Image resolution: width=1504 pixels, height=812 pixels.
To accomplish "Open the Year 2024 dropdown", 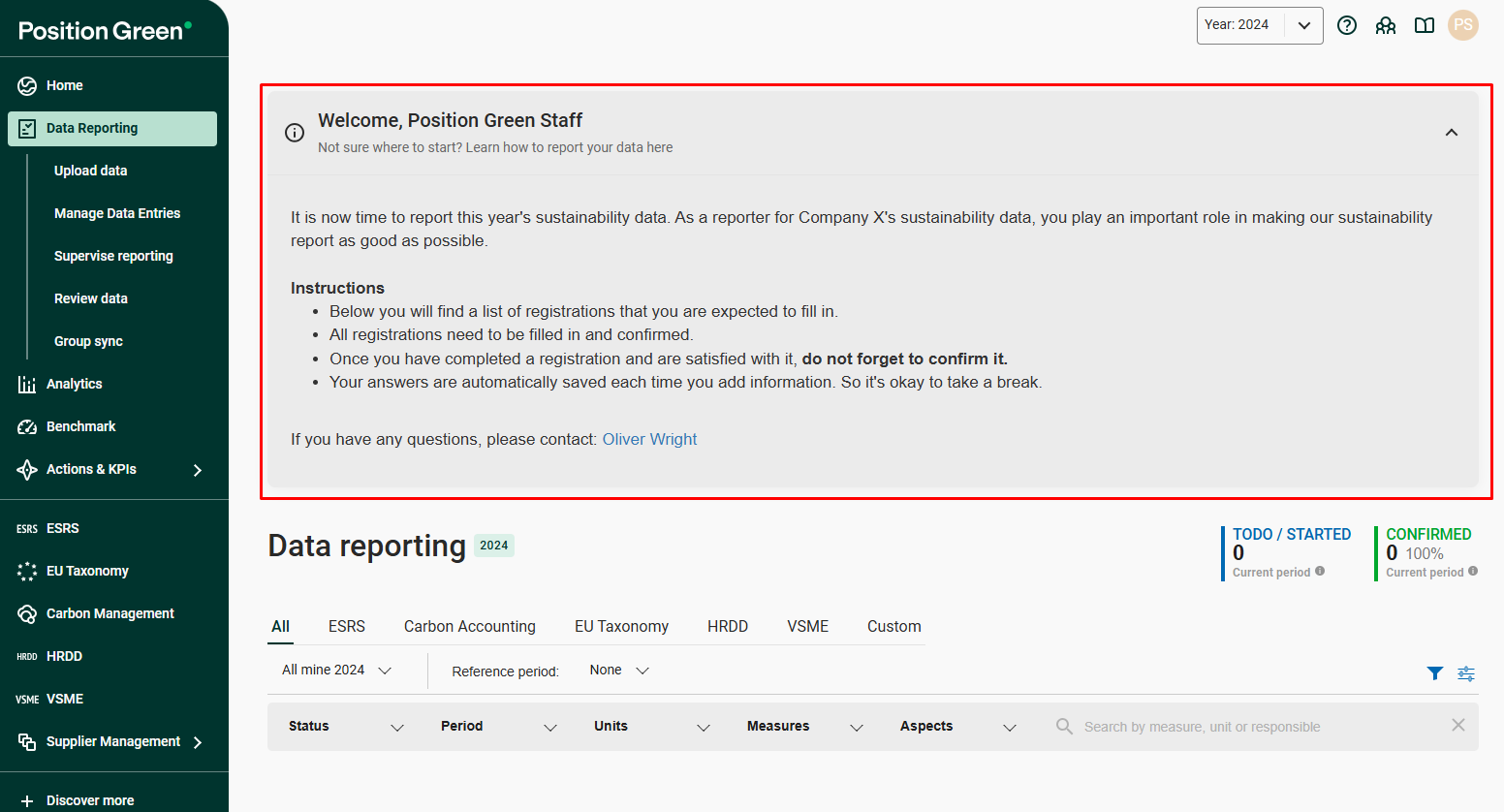I will pyautogui.click(x=1260, y=25).
